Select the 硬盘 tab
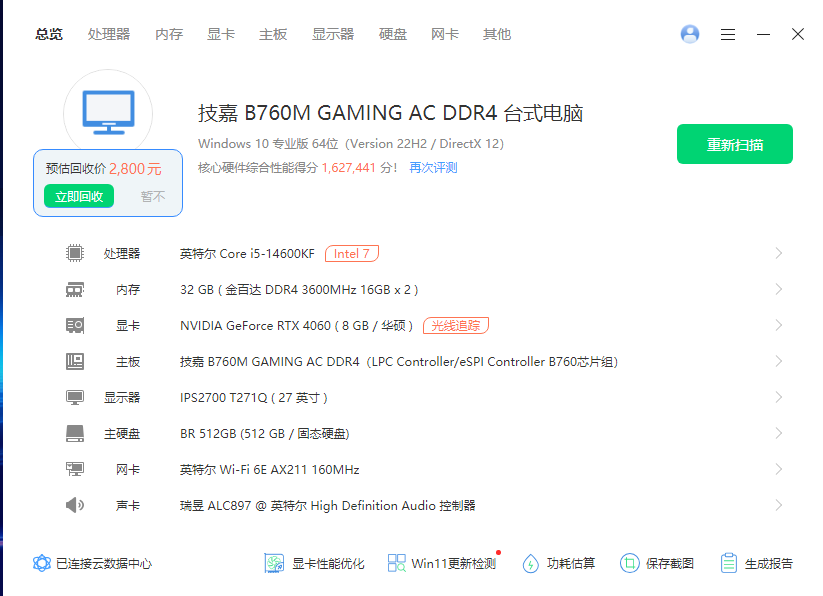 click(393, 35)
